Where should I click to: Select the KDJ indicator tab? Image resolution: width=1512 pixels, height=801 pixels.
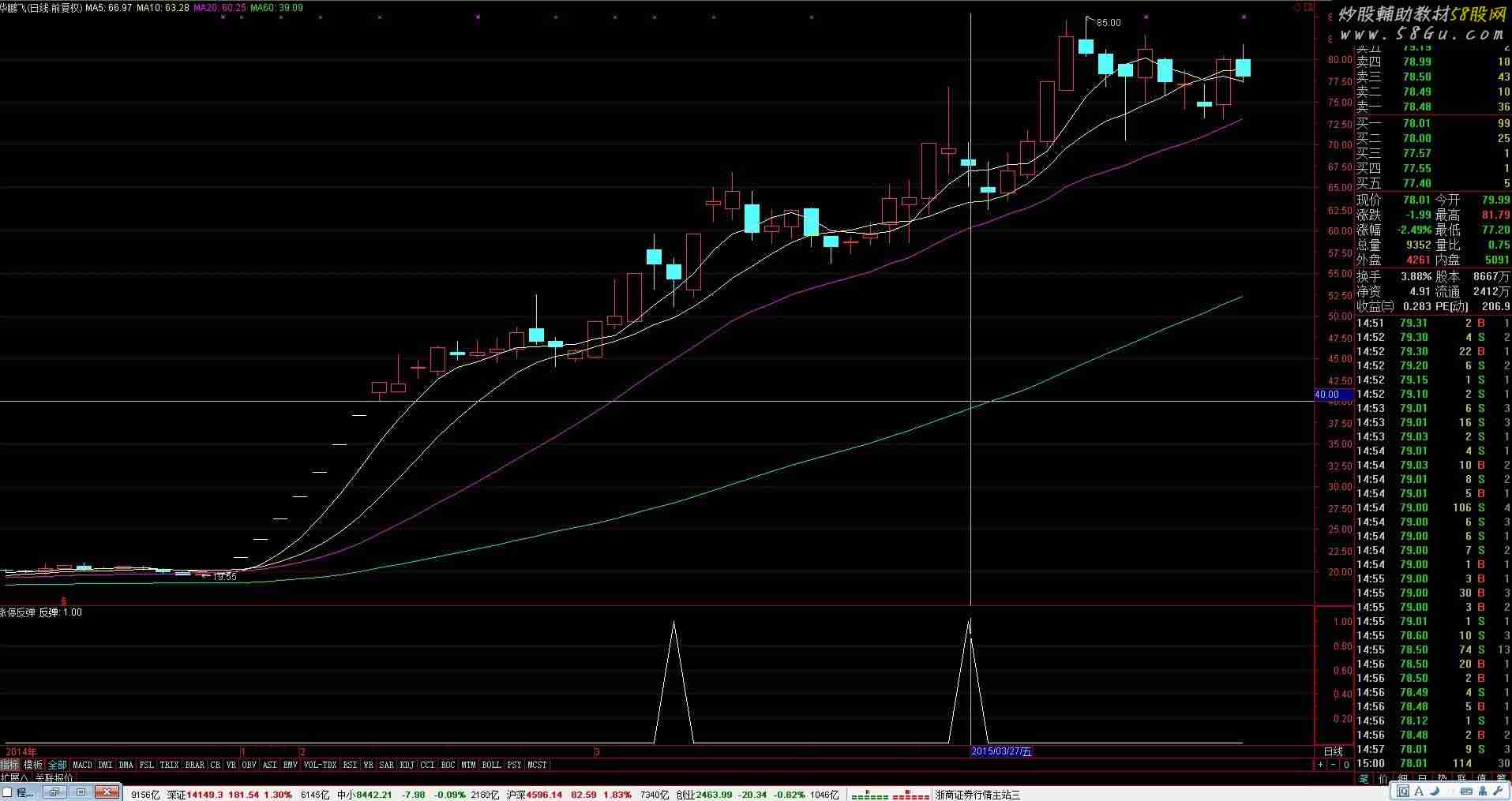click(407, 765)
